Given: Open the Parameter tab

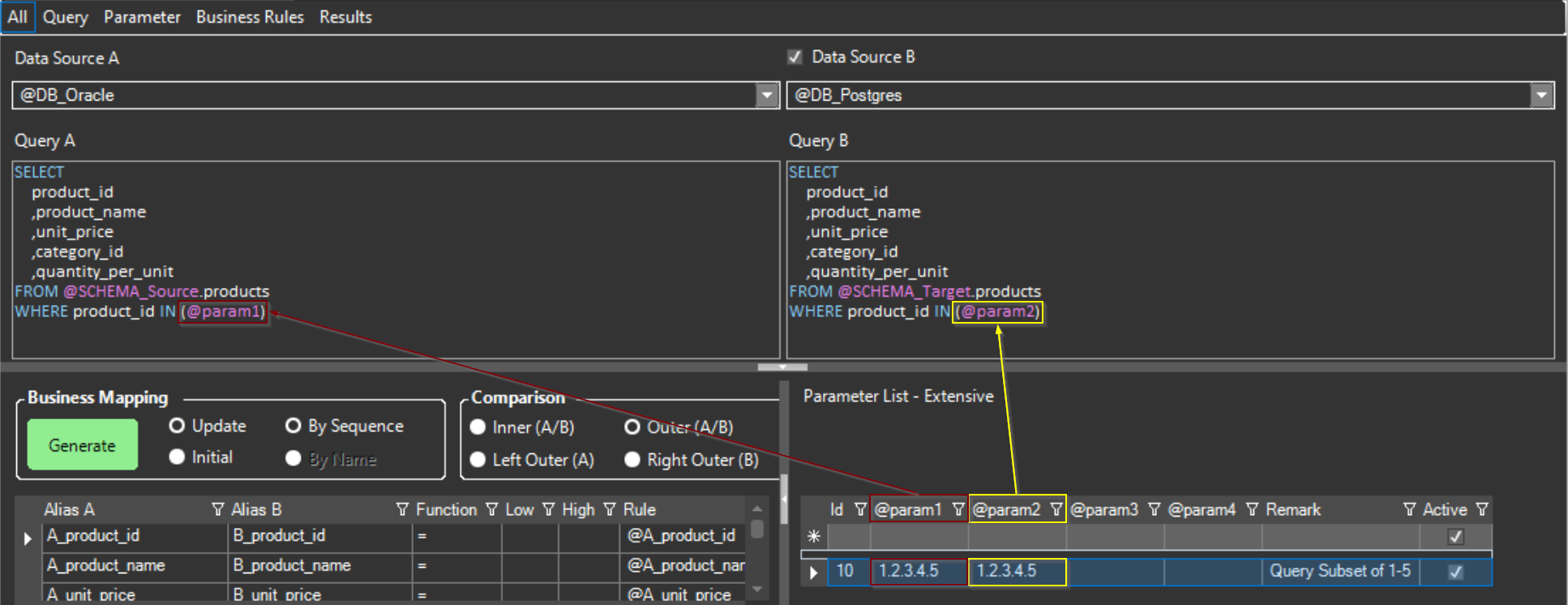Looking at the screenshot, I should point(142,17).
